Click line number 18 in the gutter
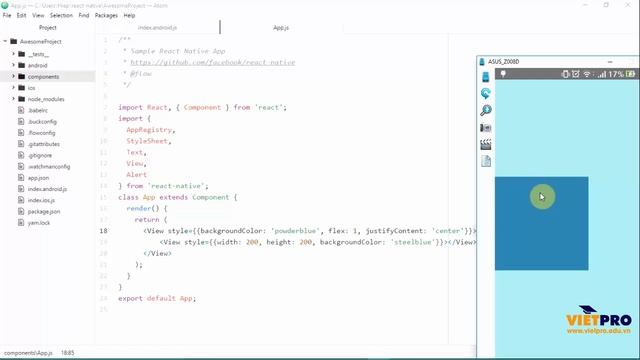 tap(104, 231)
